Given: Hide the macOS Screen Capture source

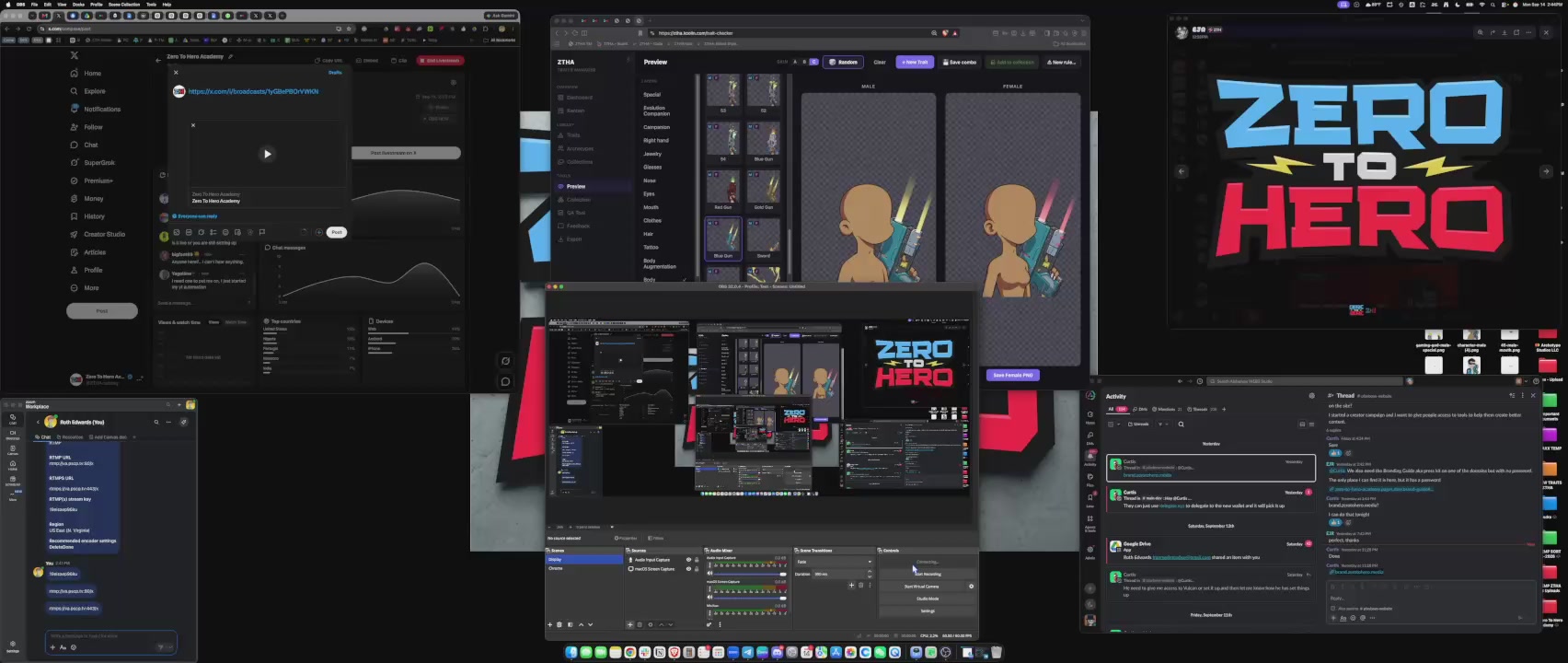Looking at the screenshot, I should pos(688,569).
